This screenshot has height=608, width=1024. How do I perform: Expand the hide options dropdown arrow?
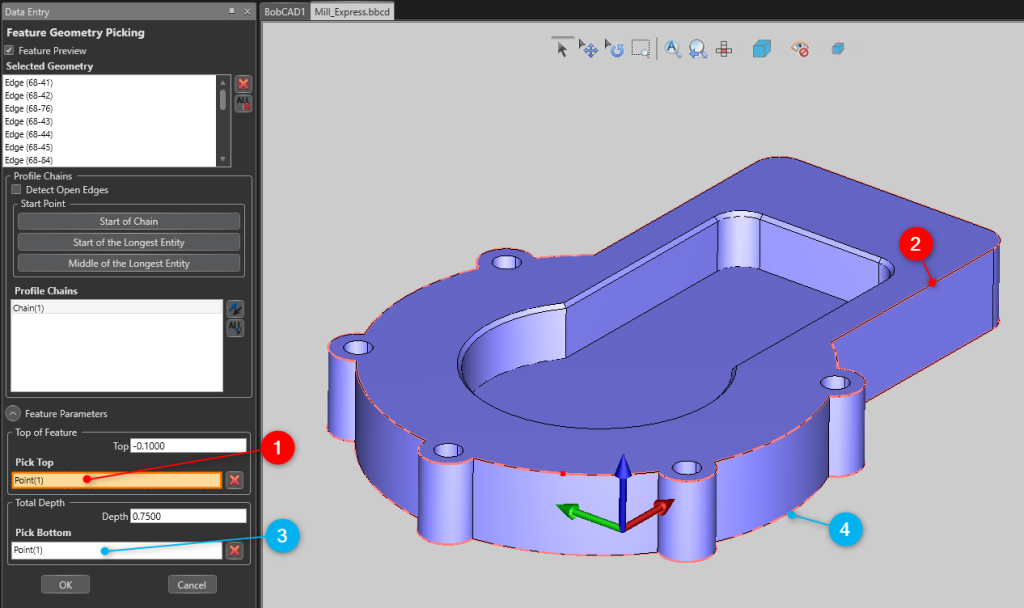coord(817,48)
